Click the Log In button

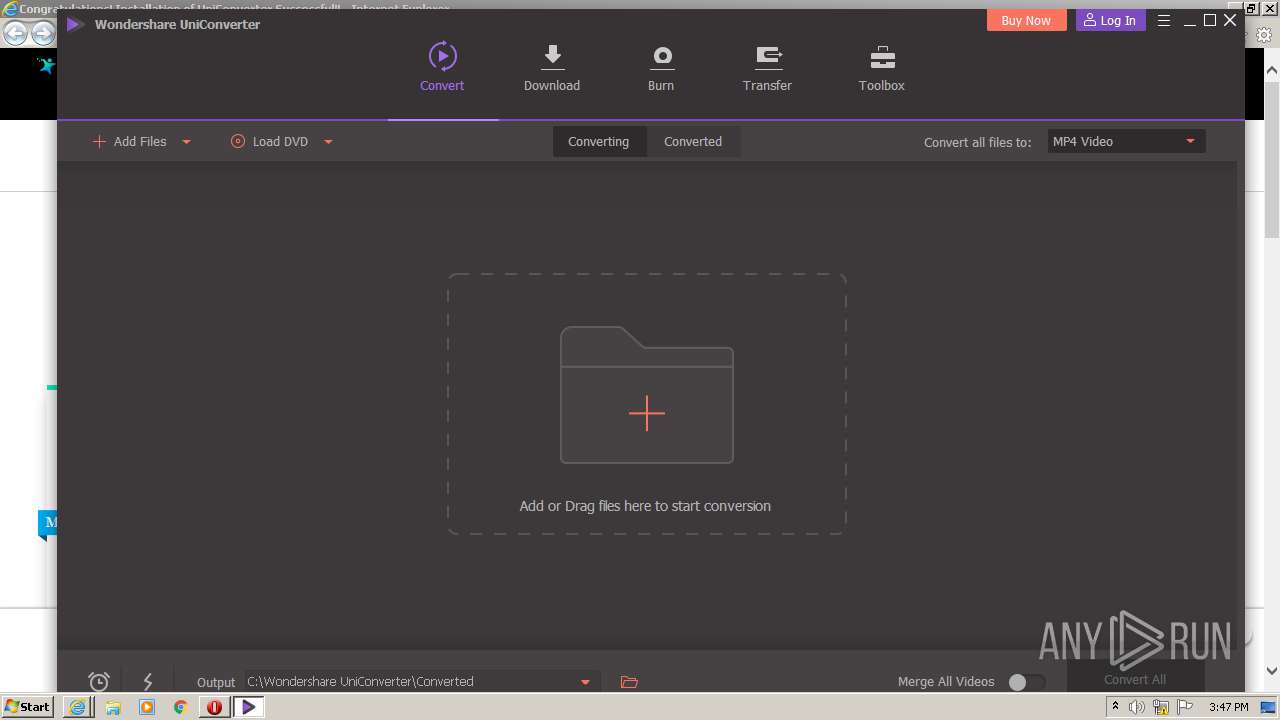(x=1110, y=20)
